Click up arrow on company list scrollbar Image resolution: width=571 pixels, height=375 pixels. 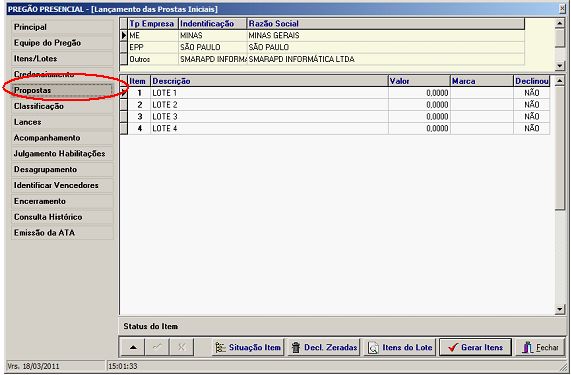click(x=560, y=24)
